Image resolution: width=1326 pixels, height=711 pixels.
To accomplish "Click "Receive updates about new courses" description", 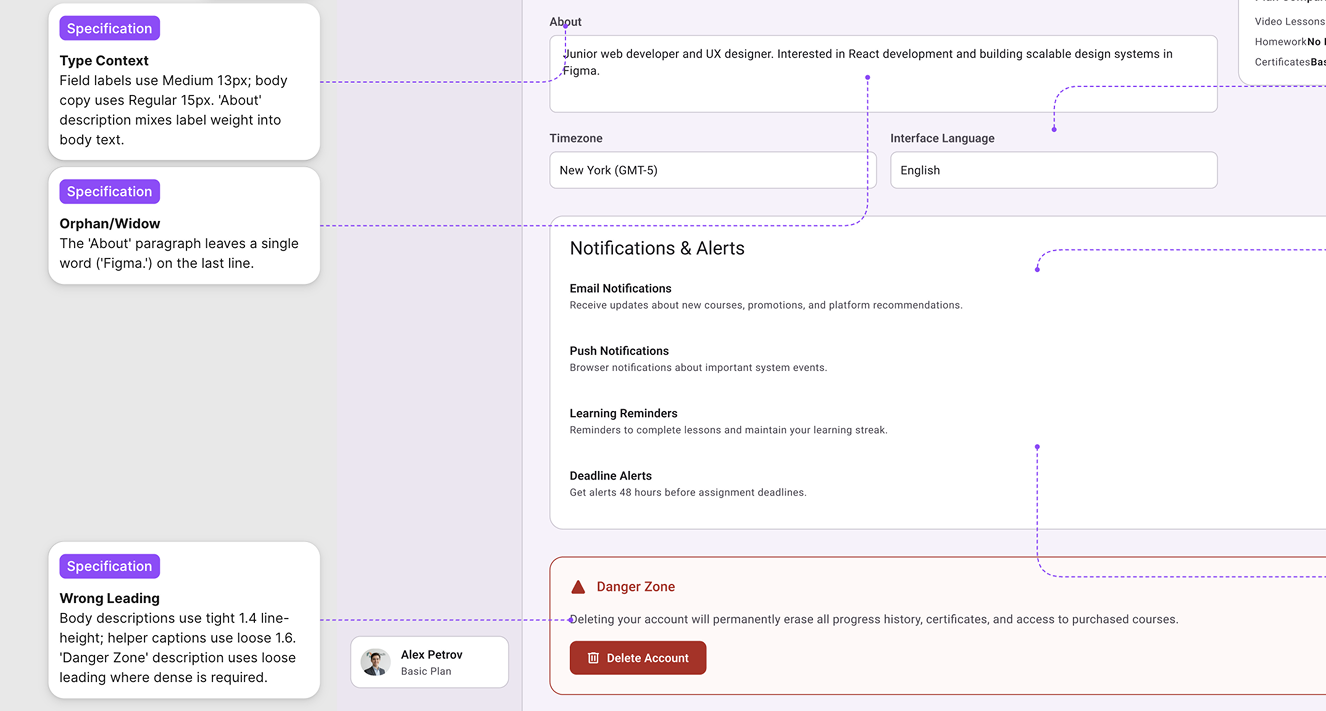I will [766, 305].
